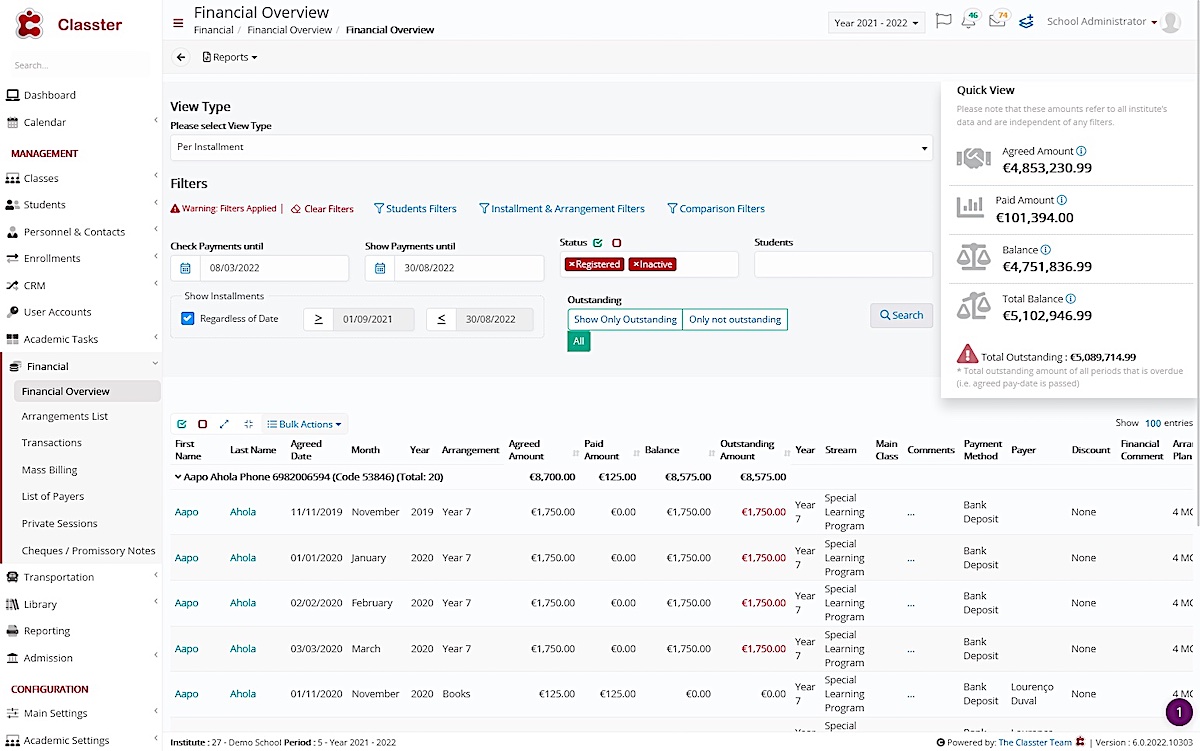Screen dimensions: 1200x751
Task: Click the Agreed Amount info icon
Action: [1081, 152]
